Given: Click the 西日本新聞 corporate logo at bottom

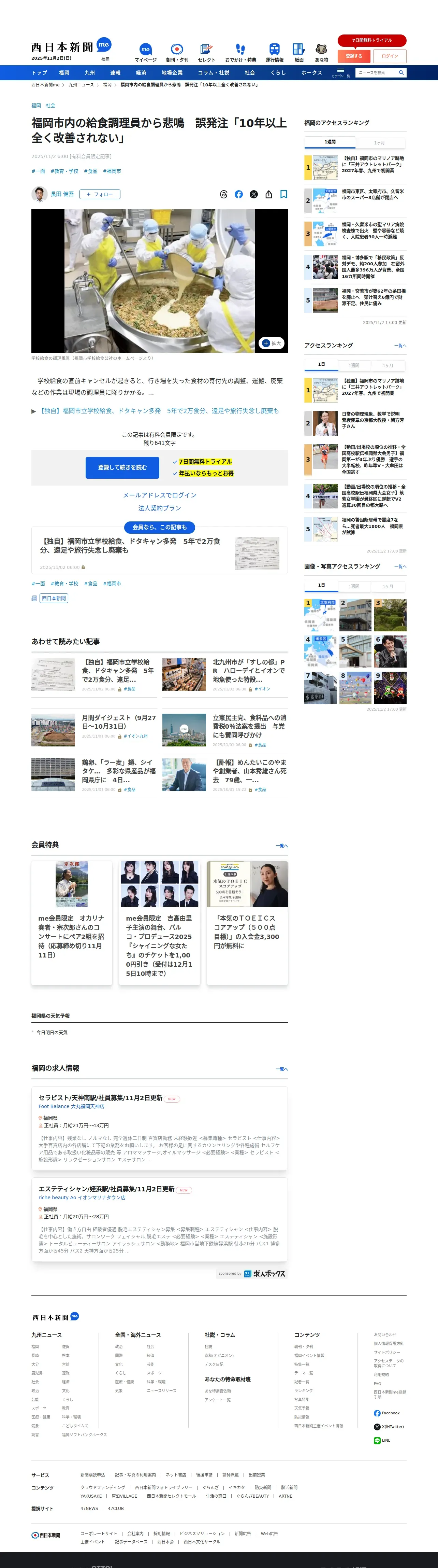Looking at the screenshot, I should [46, 1535].
